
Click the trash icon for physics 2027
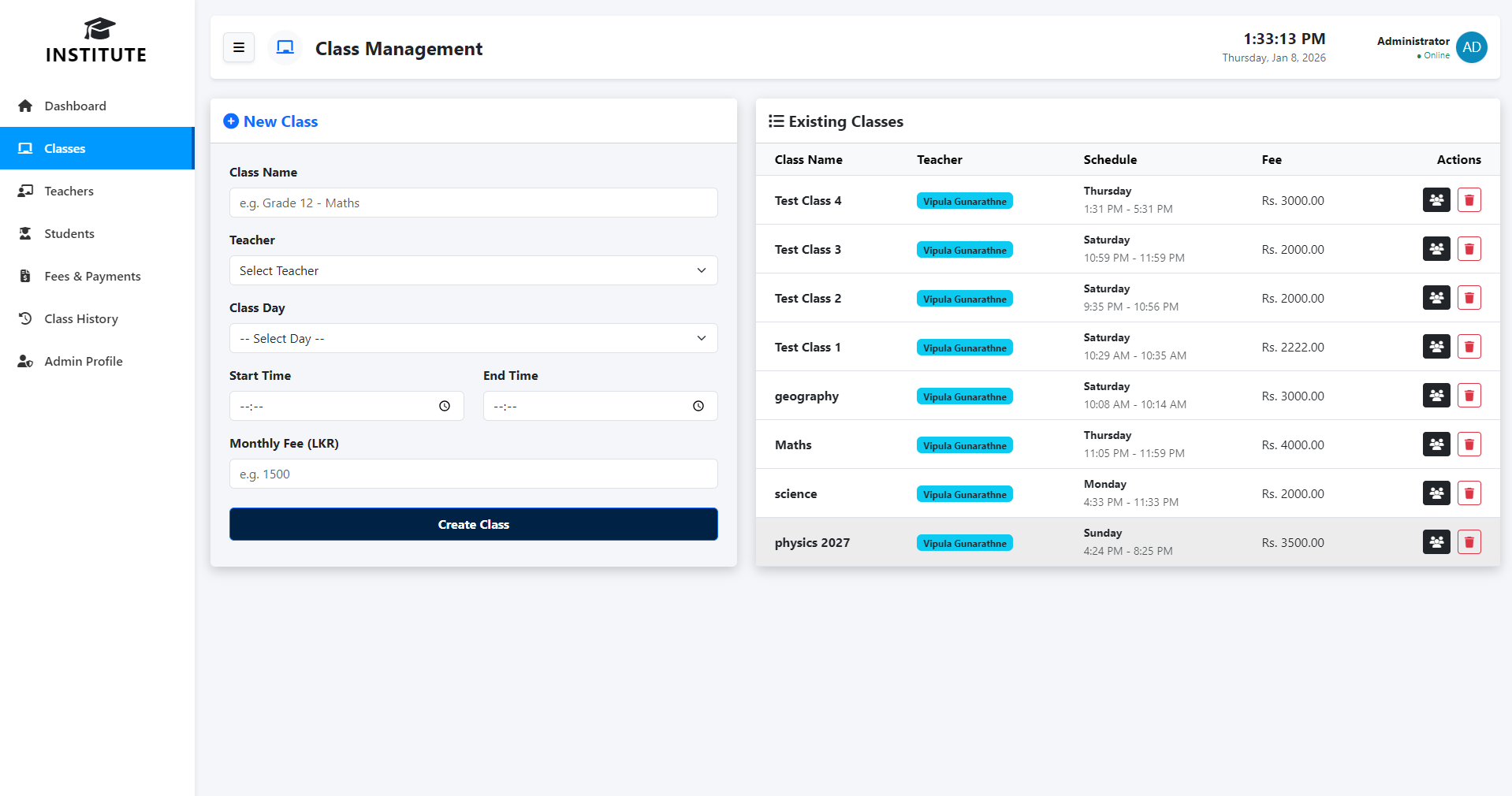coord(1469,542)
